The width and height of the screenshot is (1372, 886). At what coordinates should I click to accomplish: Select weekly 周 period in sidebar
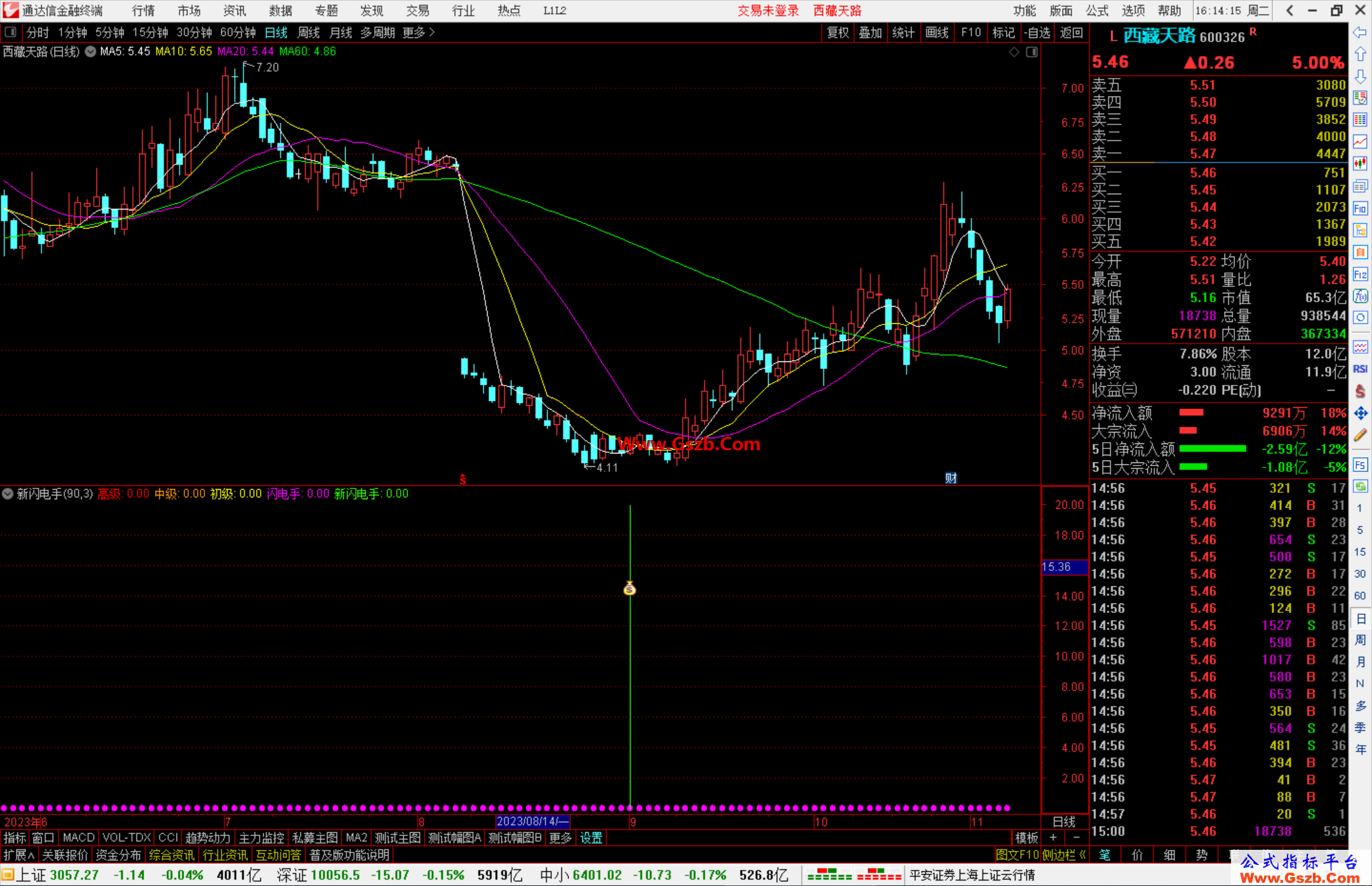[1360, 640]
